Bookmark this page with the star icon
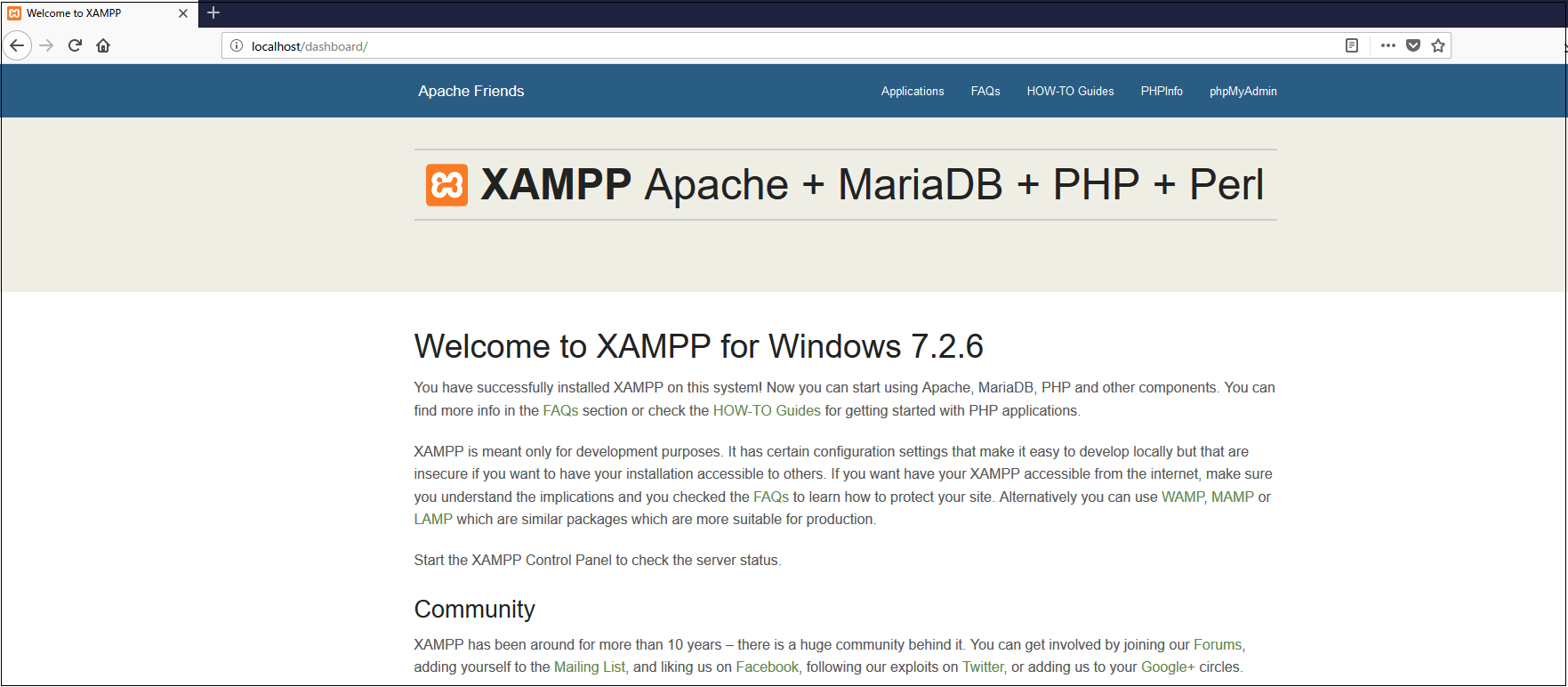 (x=1438, y=45)
